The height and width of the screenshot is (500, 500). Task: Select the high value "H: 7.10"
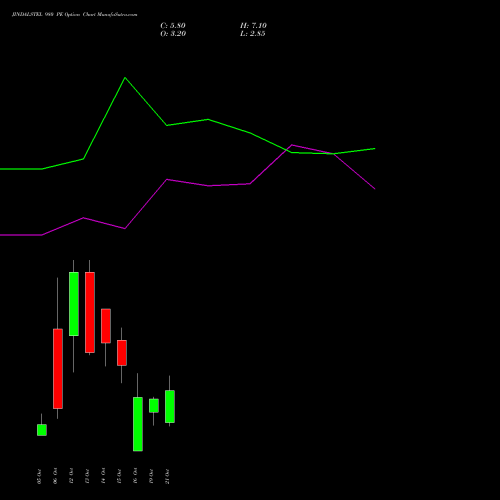(253, 26)
